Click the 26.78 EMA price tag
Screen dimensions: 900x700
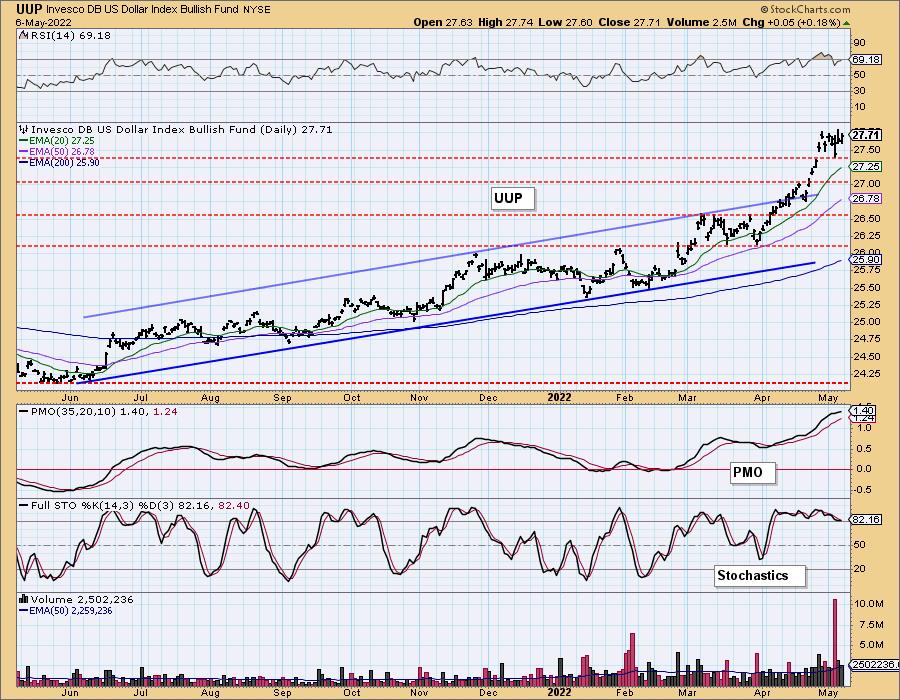tap(866, 199)
